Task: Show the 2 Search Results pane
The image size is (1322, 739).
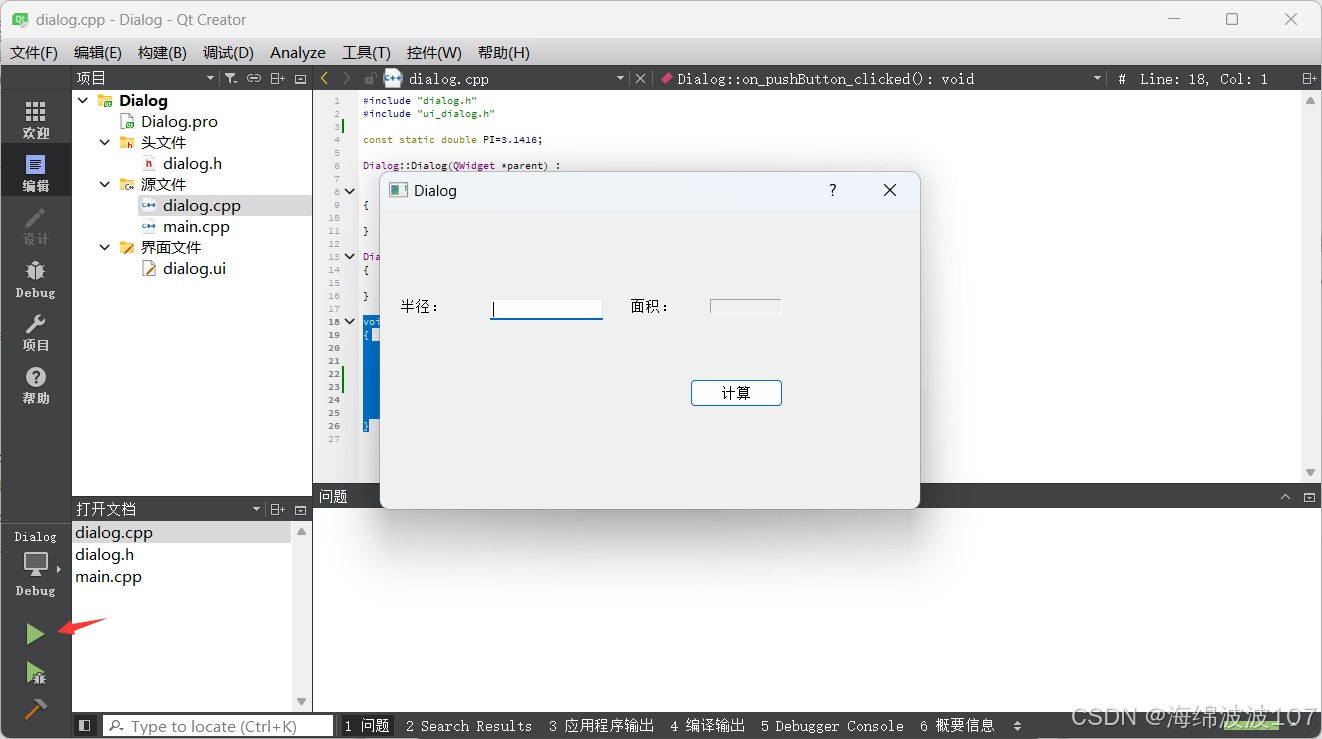Action: click(x=469, y=726)
